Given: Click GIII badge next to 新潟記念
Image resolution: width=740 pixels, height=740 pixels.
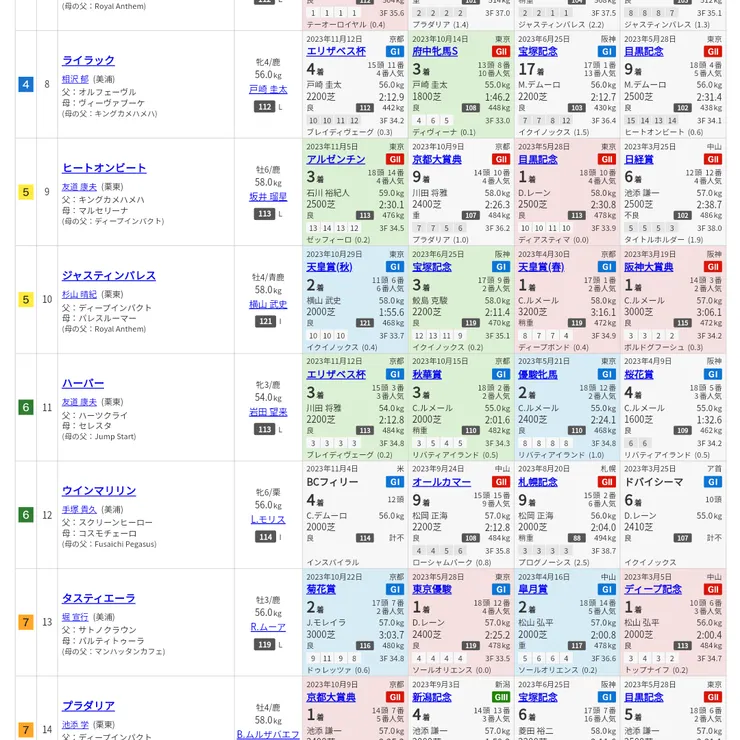Looking at the screenshot, I should pos(501,698).
